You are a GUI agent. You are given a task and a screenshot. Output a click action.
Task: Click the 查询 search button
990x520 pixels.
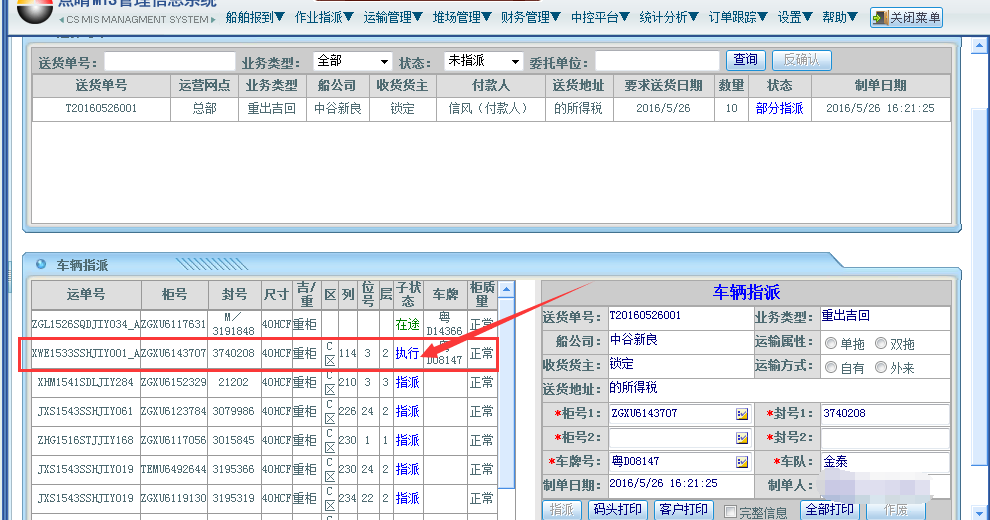coord(745,61)
